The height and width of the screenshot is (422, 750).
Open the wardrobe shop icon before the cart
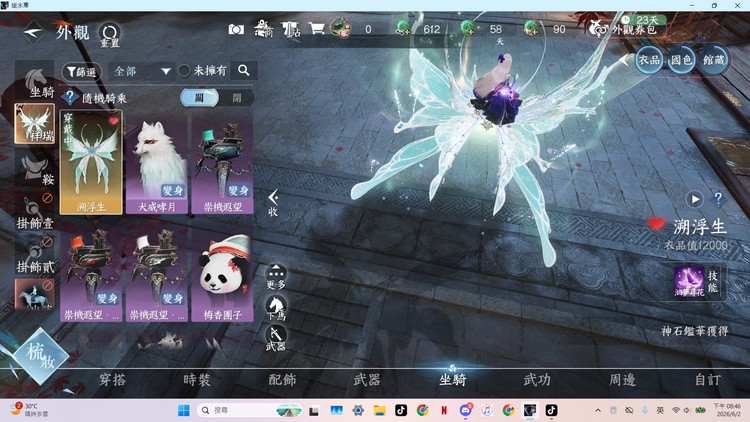tap(290, 29)
